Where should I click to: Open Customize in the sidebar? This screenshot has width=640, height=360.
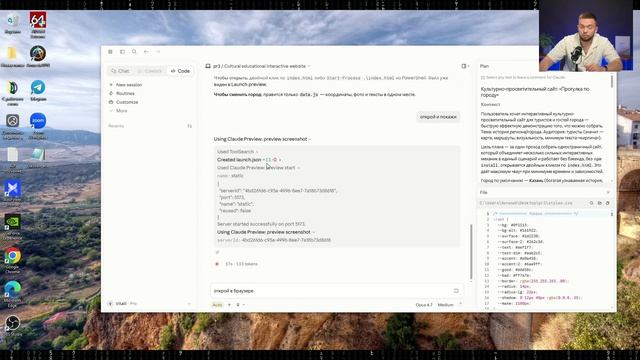pyautogui.click(x=124, y=102)
